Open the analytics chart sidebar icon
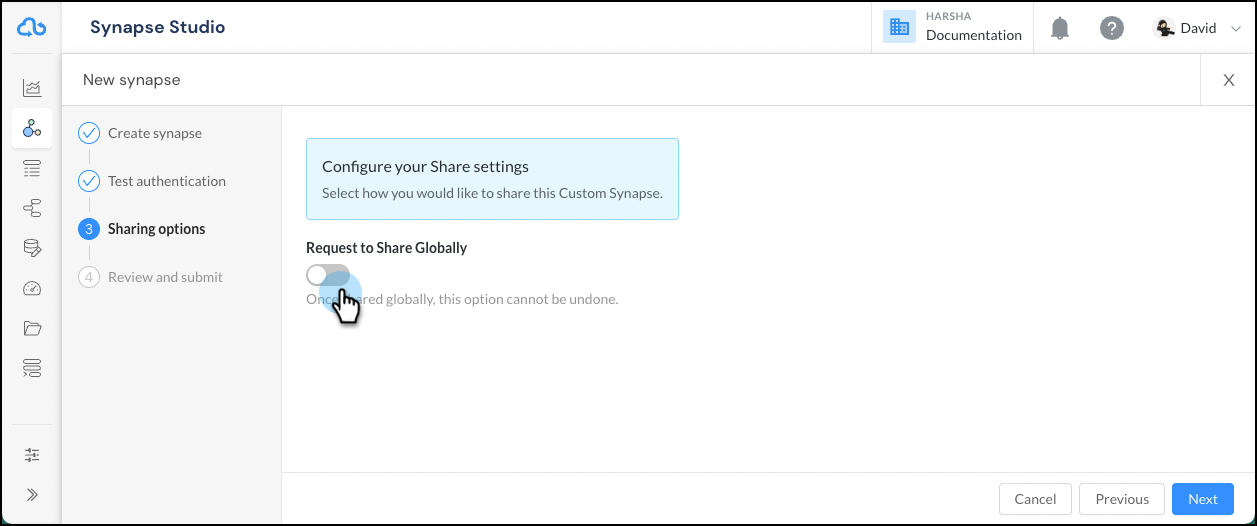This screenshot has width=1257, height=526. [x=32, y=88]
